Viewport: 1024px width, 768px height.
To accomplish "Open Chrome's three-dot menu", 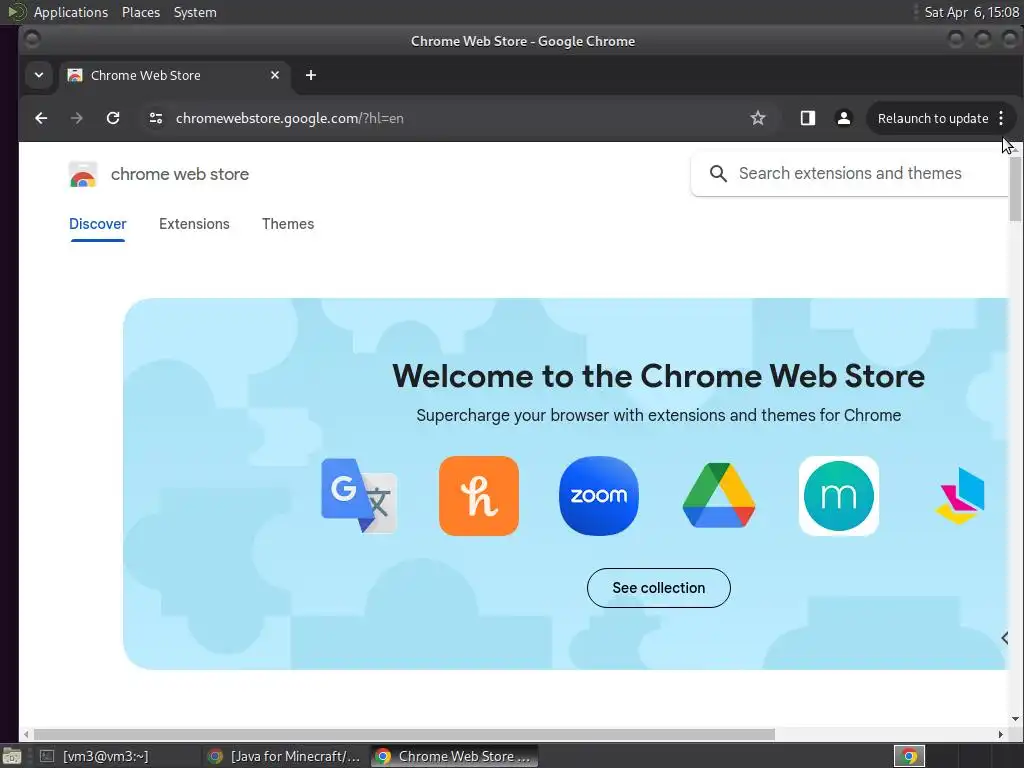I will [x=1001, y=118].
